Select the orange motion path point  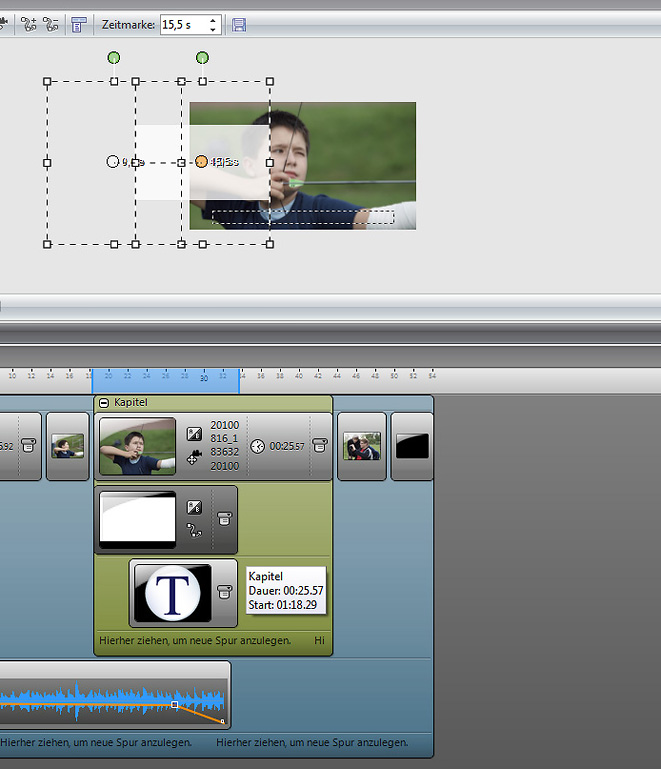pos(201,161)
